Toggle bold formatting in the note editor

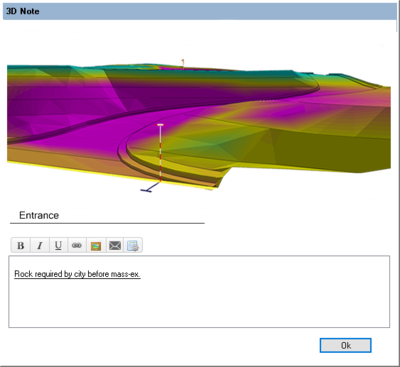tap(21, 246)
